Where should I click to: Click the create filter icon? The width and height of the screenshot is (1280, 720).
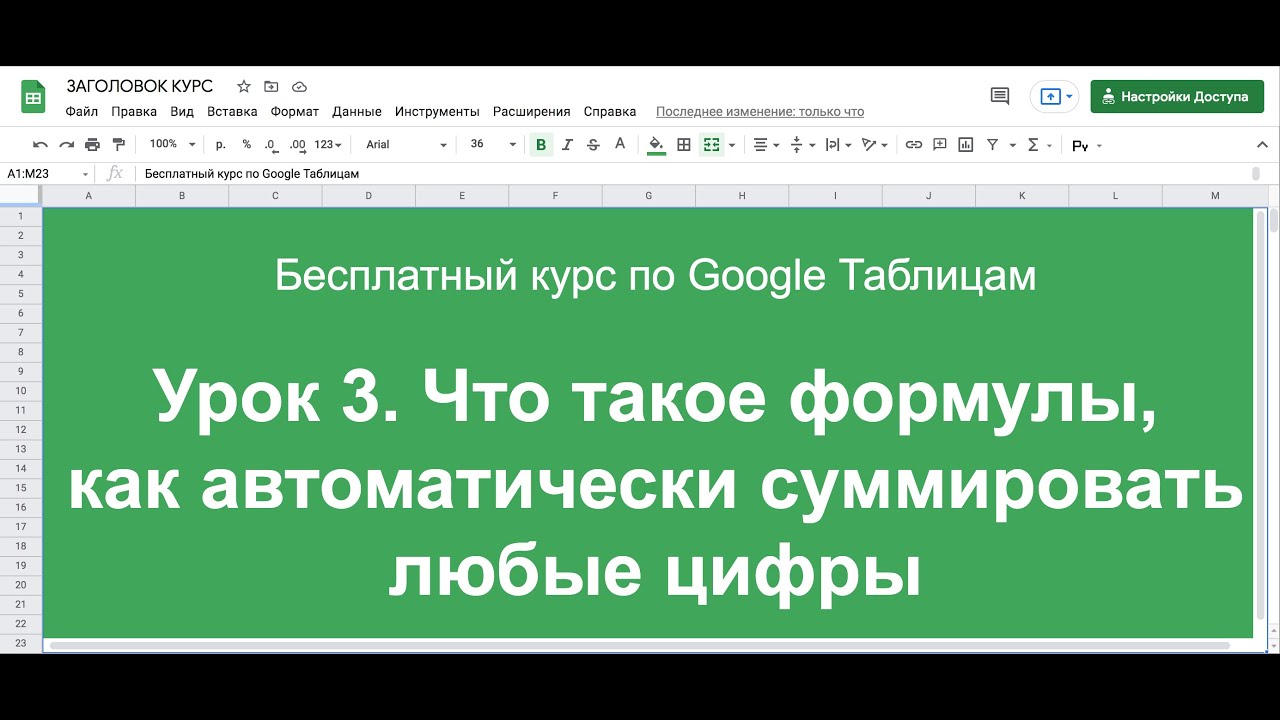(992, 145)
